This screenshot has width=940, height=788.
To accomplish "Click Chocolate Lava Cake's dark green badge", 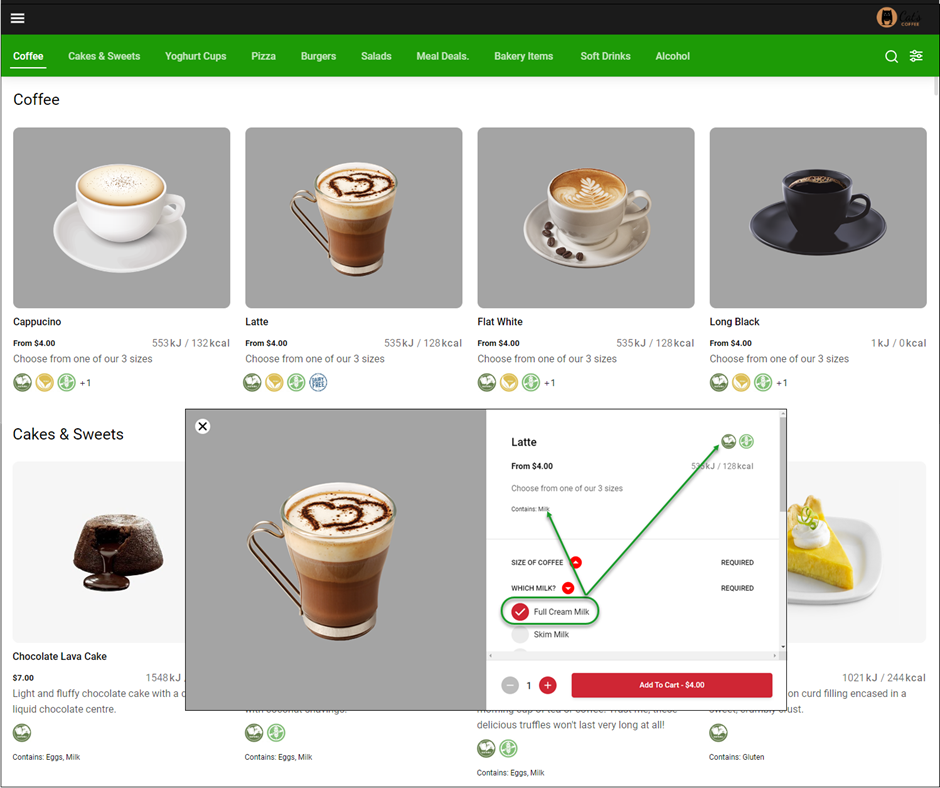I will pos(22,732).
